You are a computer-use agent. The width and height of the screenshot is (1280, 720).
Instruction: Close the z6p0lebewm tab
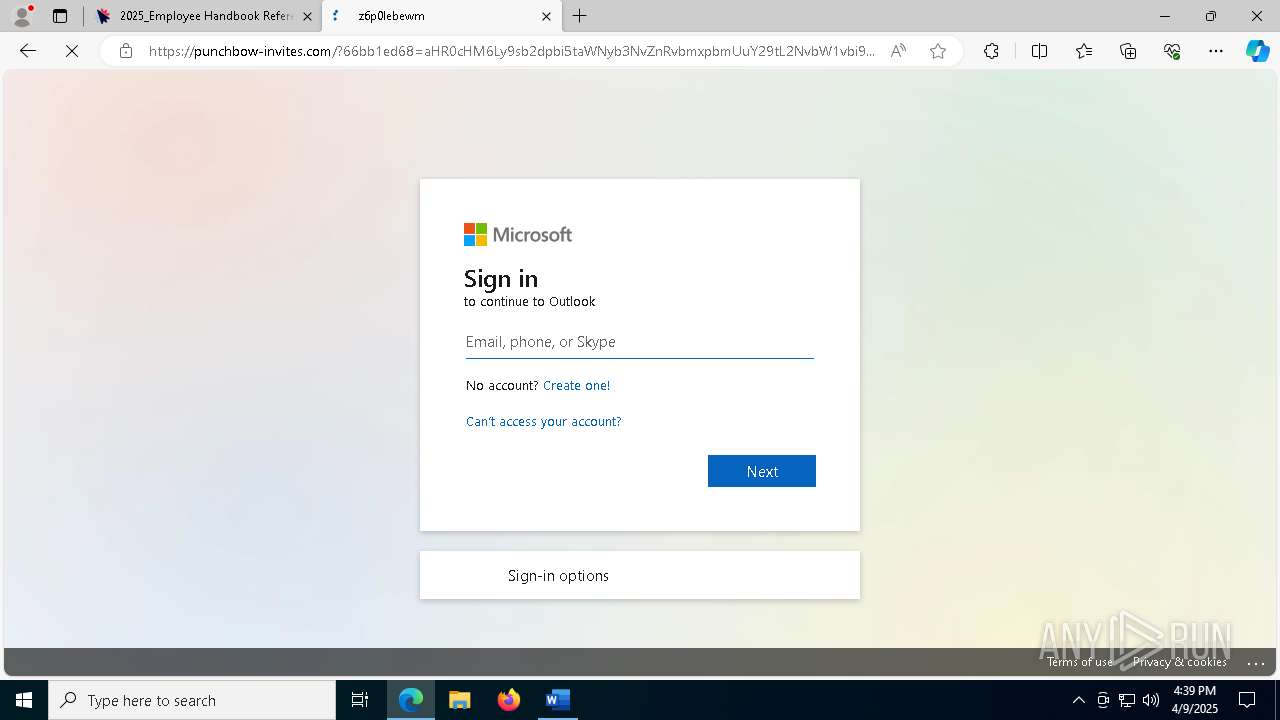(546, 16)
